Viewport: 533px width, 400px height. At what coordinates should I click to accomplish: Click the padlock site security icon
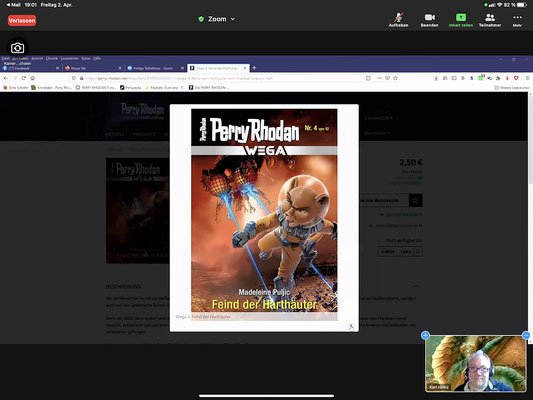coord(82,78)
